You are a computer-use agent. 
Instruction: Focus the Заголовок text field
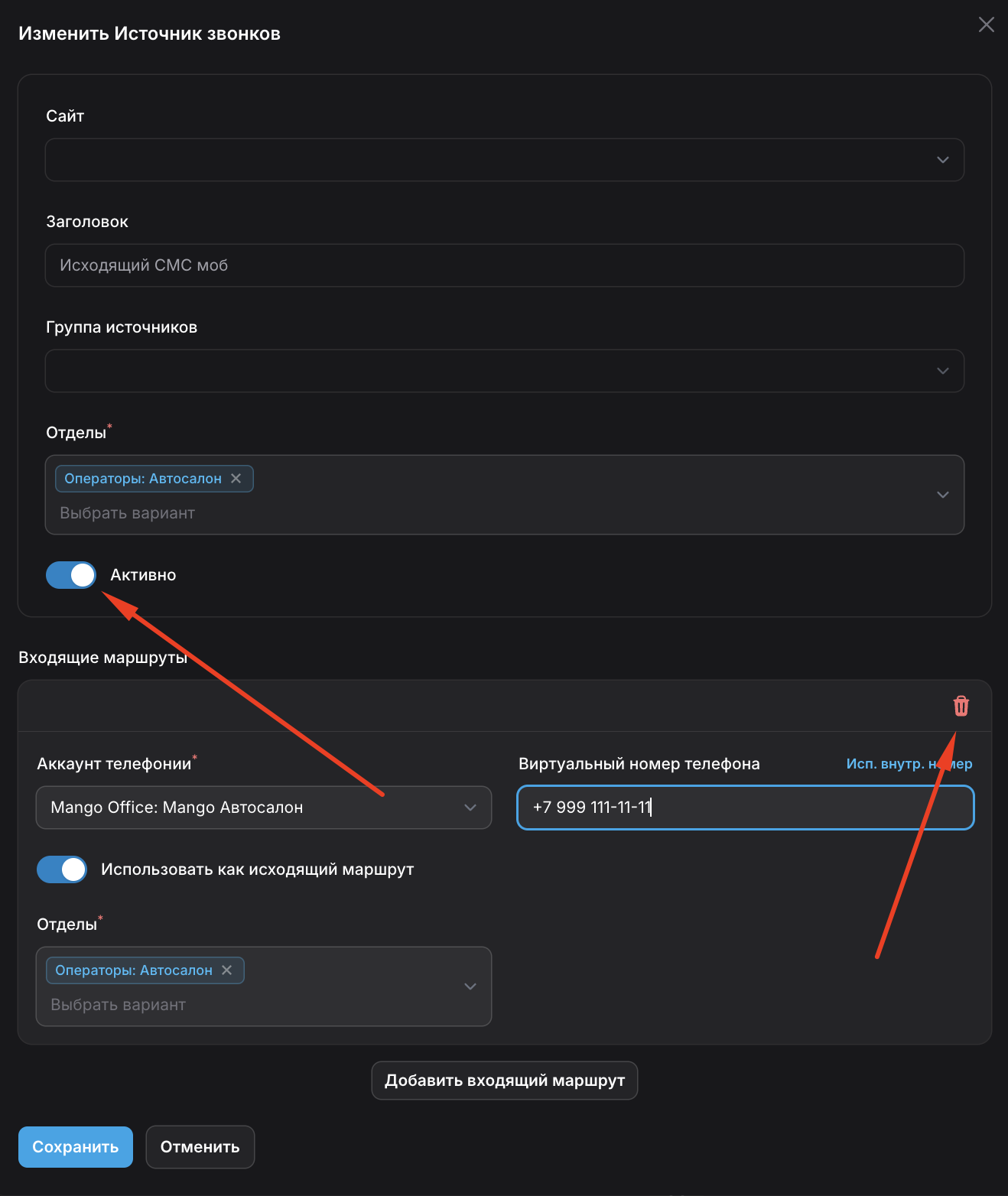click(504, 265)
